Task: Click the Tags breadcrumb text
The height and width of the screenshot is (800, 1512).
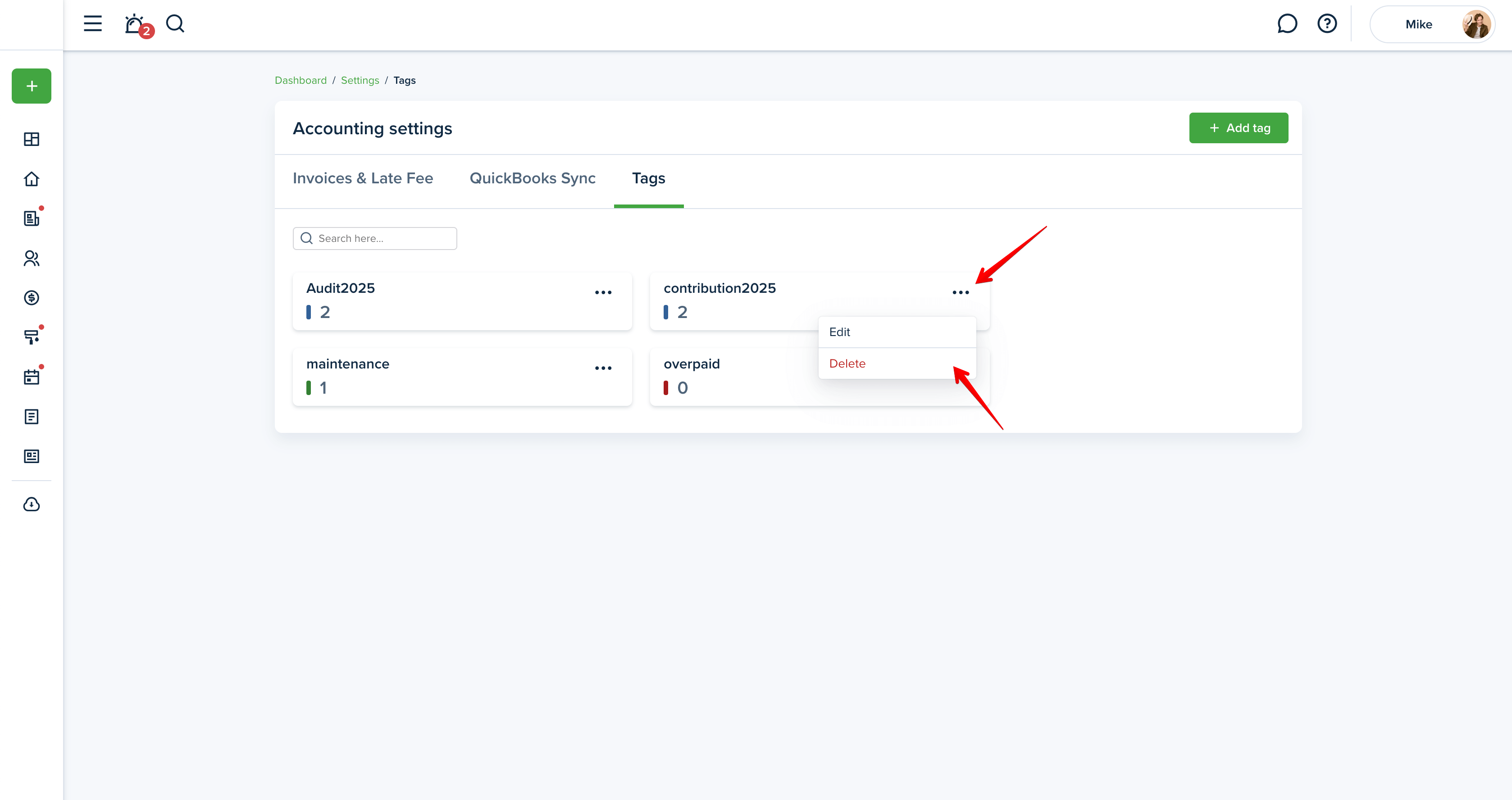Action: (x=405, y=81)
